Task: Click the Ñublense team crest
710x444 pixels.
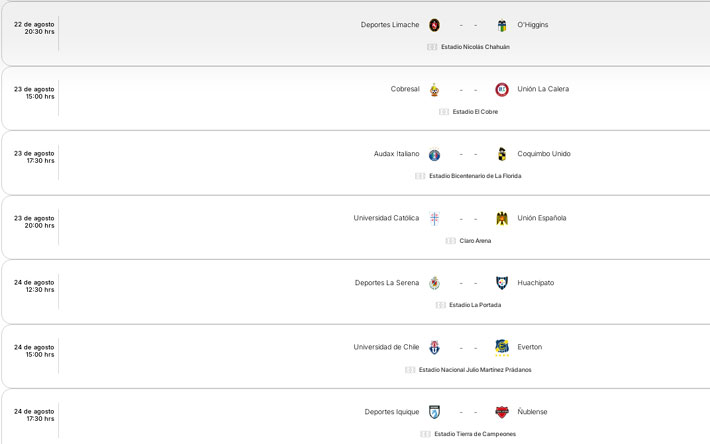Action: (502, 412)
